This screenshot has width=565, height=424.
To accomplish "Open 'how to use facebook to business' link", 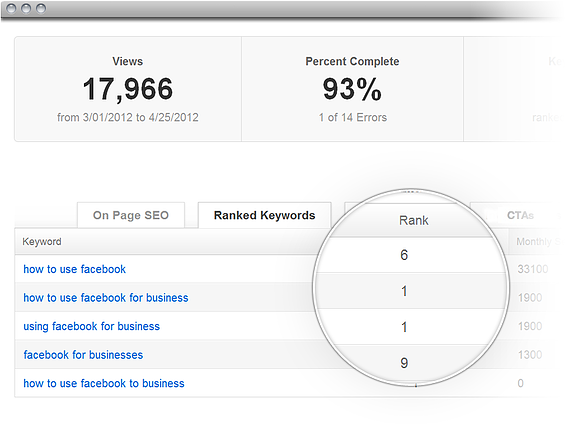I will point(104,383).
